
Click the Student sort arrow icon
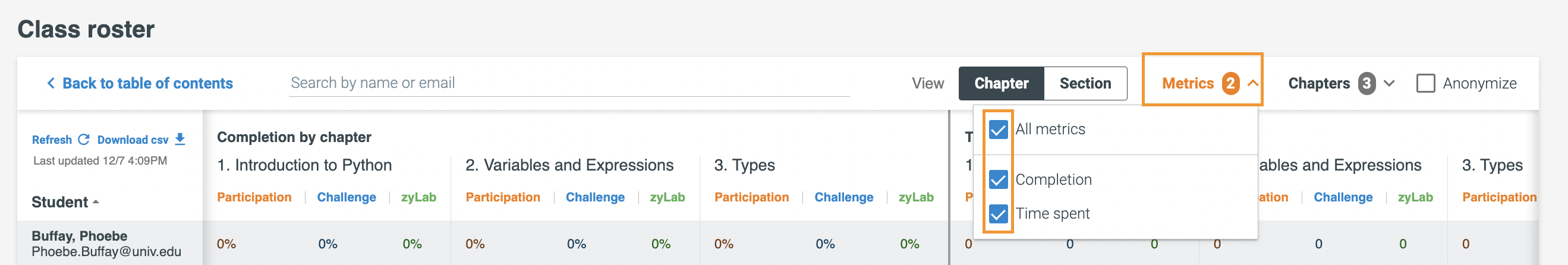coord(96,202)
